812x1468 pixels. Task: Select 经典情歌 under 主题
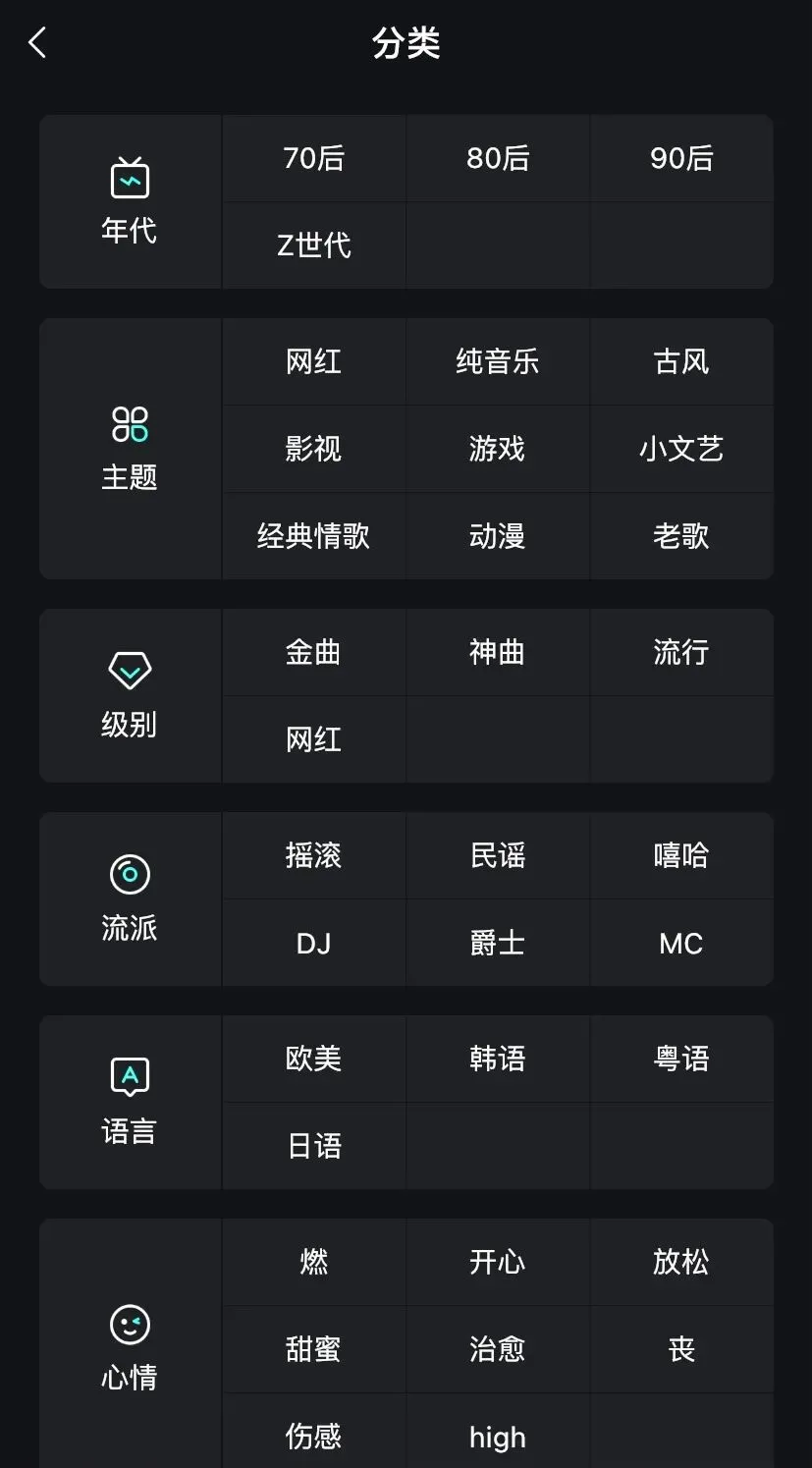click(x=314, y=536)
